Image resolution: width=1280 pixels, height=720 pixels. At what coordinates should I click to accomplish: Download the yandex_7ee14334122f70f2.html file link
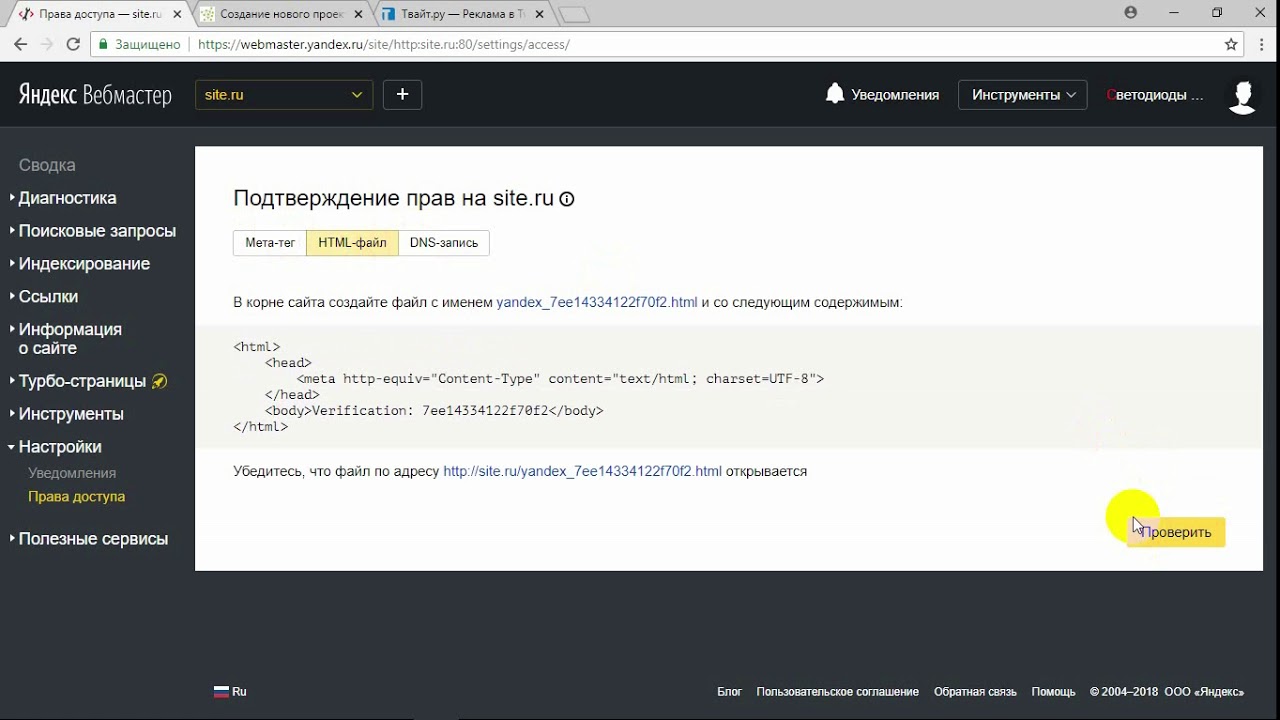coord(597,302)
